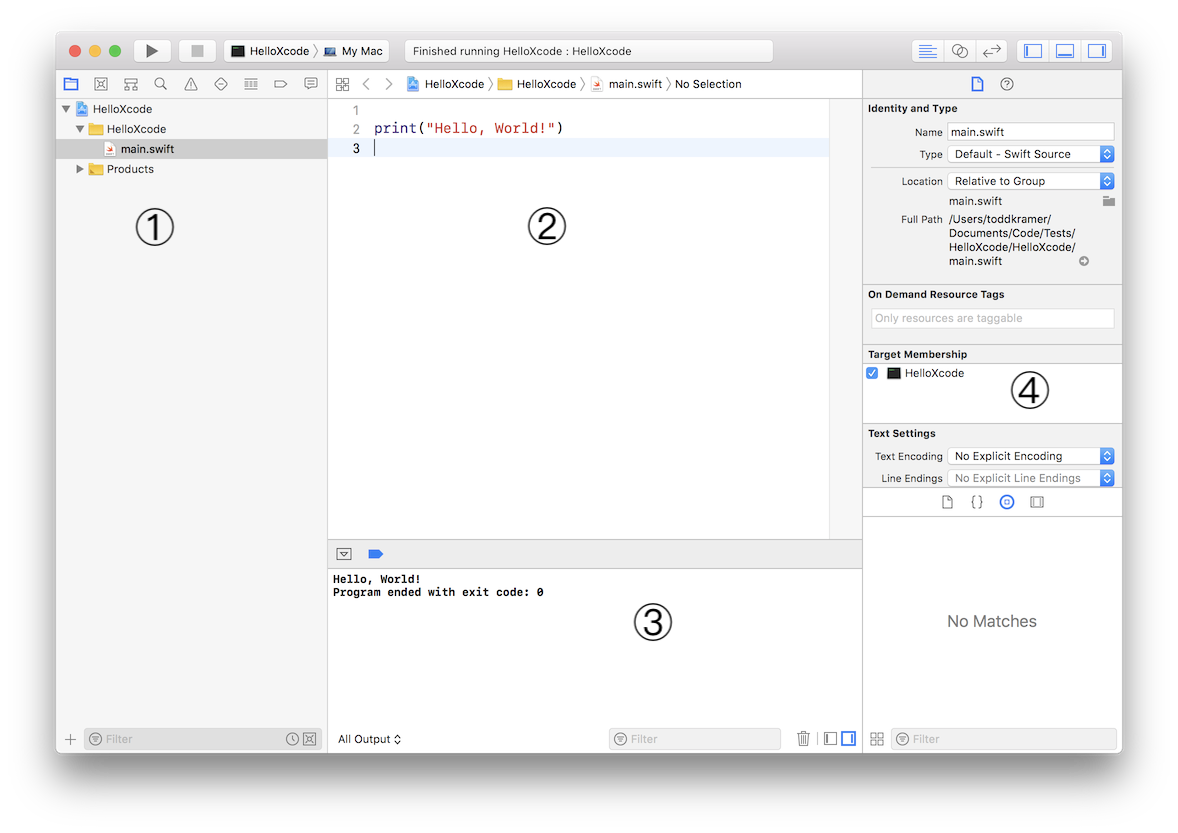1178x833 pixels.
Task: Show only source-controlled files filter
Action: [x=310, y=739]
